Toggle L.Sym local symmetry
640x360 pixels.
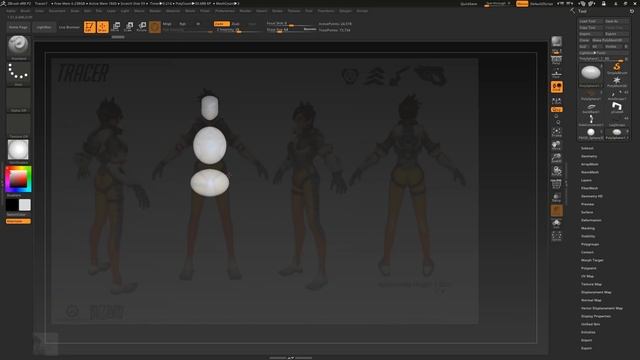pos(556,100)
